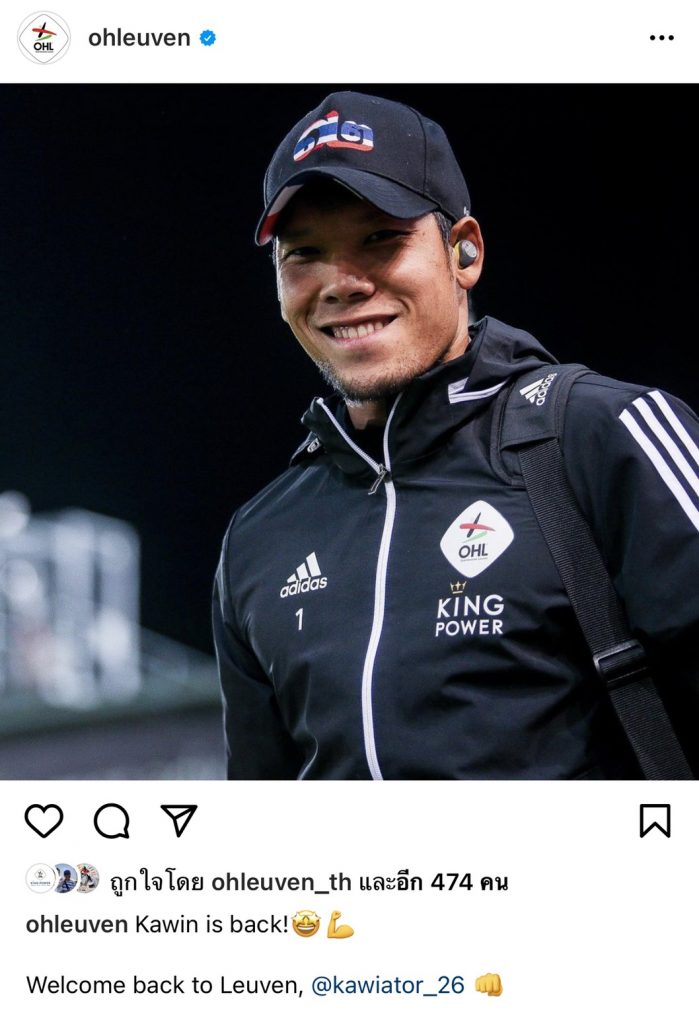Click the 'Kawin is back!' caption text
The height and width of the screenshot is (1024, 699).
point(212,924)
